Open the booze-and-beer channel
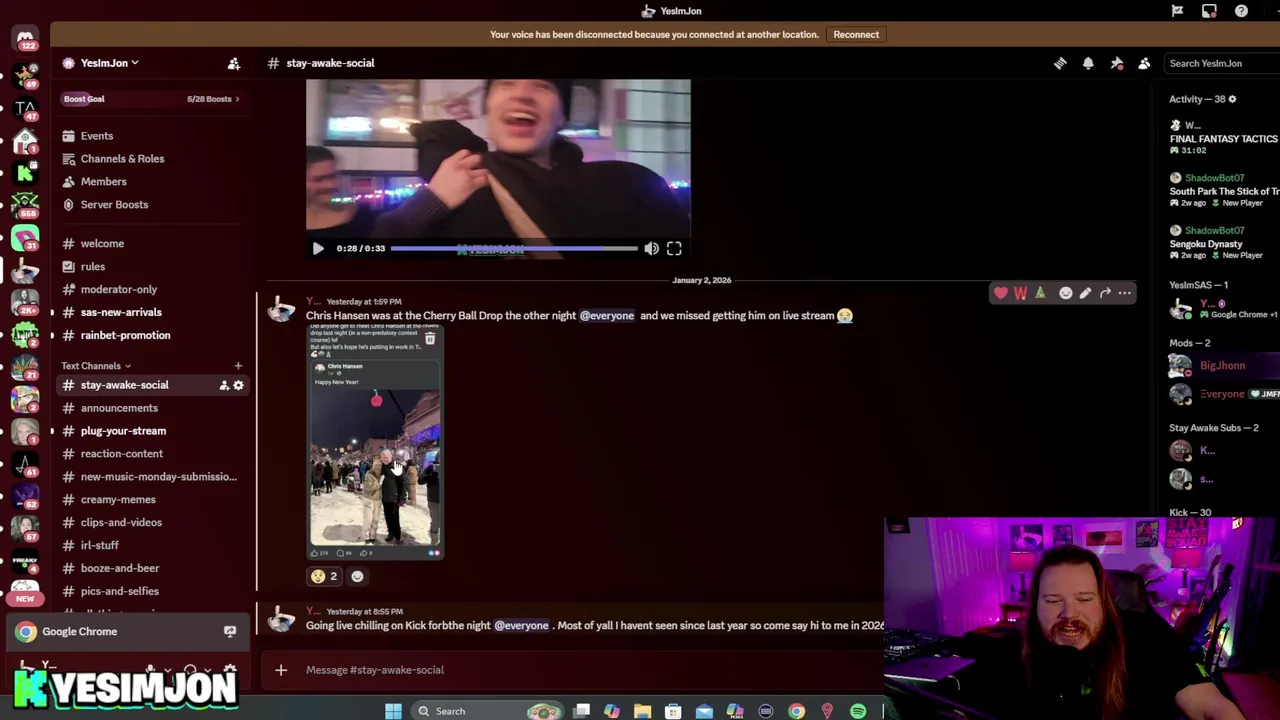This screenshot has width=1280, height=720. point(119,569)
